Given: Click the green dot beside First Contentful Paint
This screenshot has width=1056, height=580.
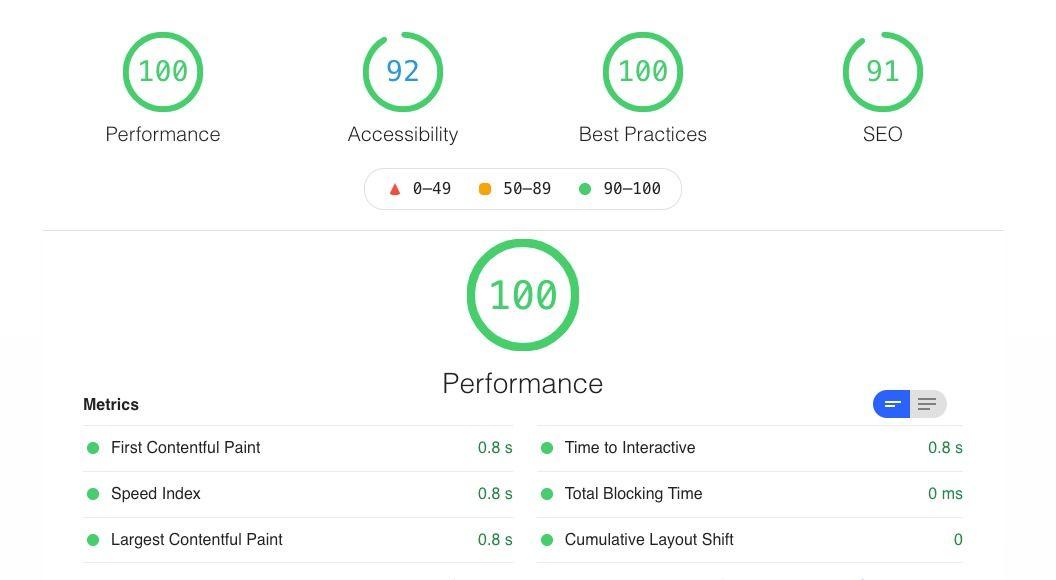Looking at the screenshot, I should tap(94, 447).
